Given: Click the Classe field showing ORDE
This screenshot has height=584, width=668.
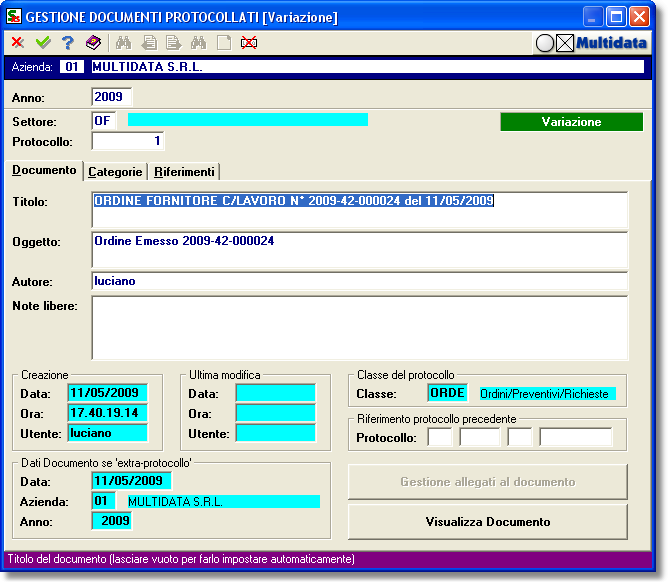Looking at the screenshot, I should tap(447, 393).
